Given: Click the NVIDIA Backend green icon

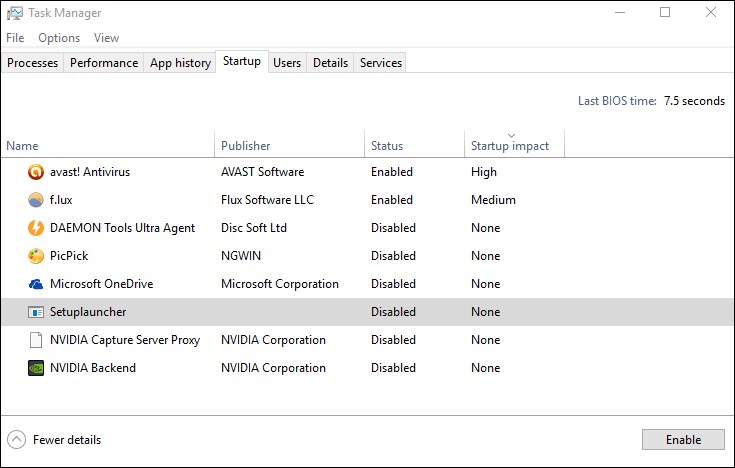Looking at the screenshot, I should 36,368.
